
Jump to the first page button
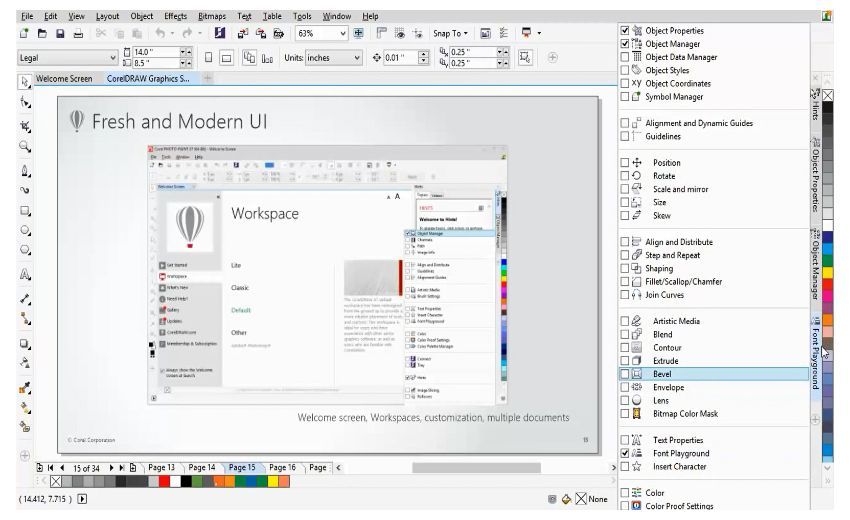tap(50, 467)
